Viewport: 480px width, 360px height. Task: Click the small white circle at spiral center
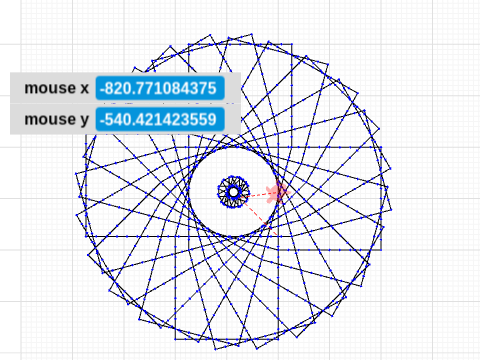click(x=234, y=192)
